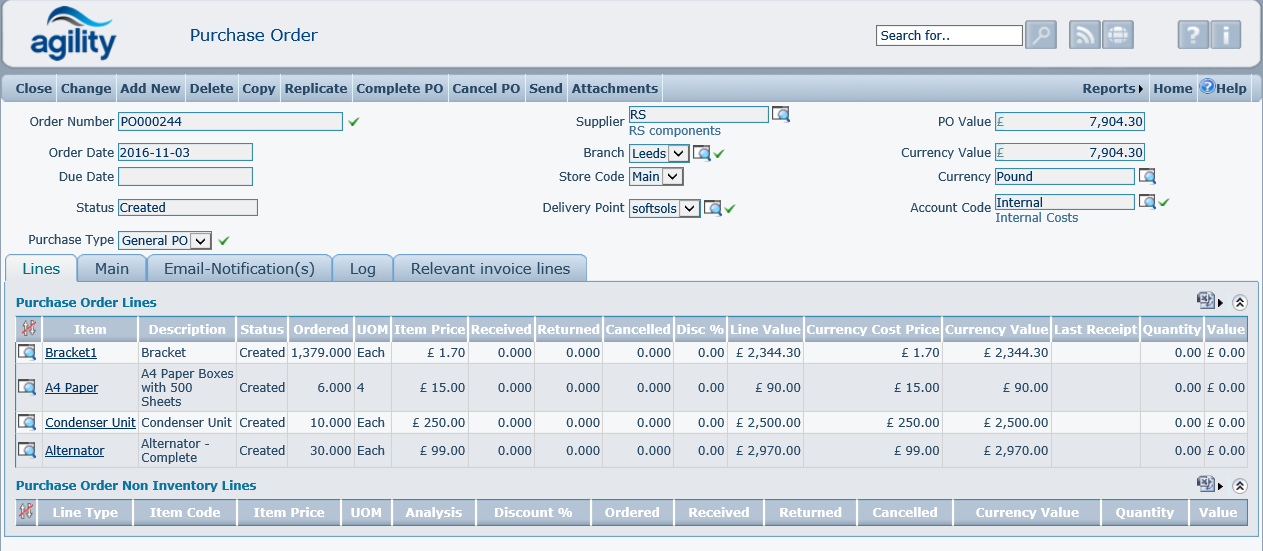
Task: Open the Relevant invoice lines tab
Action: click(490, 269)
